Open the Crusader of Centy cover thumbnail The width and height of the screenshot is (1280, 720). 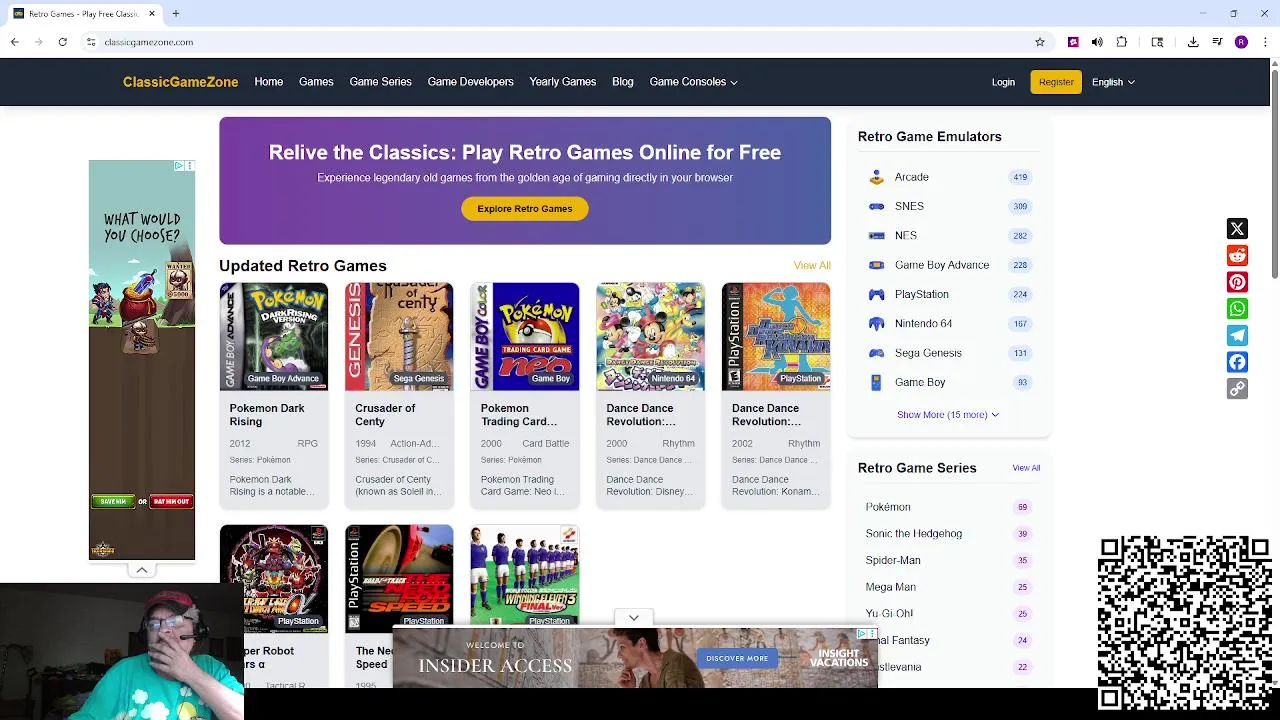399,336
